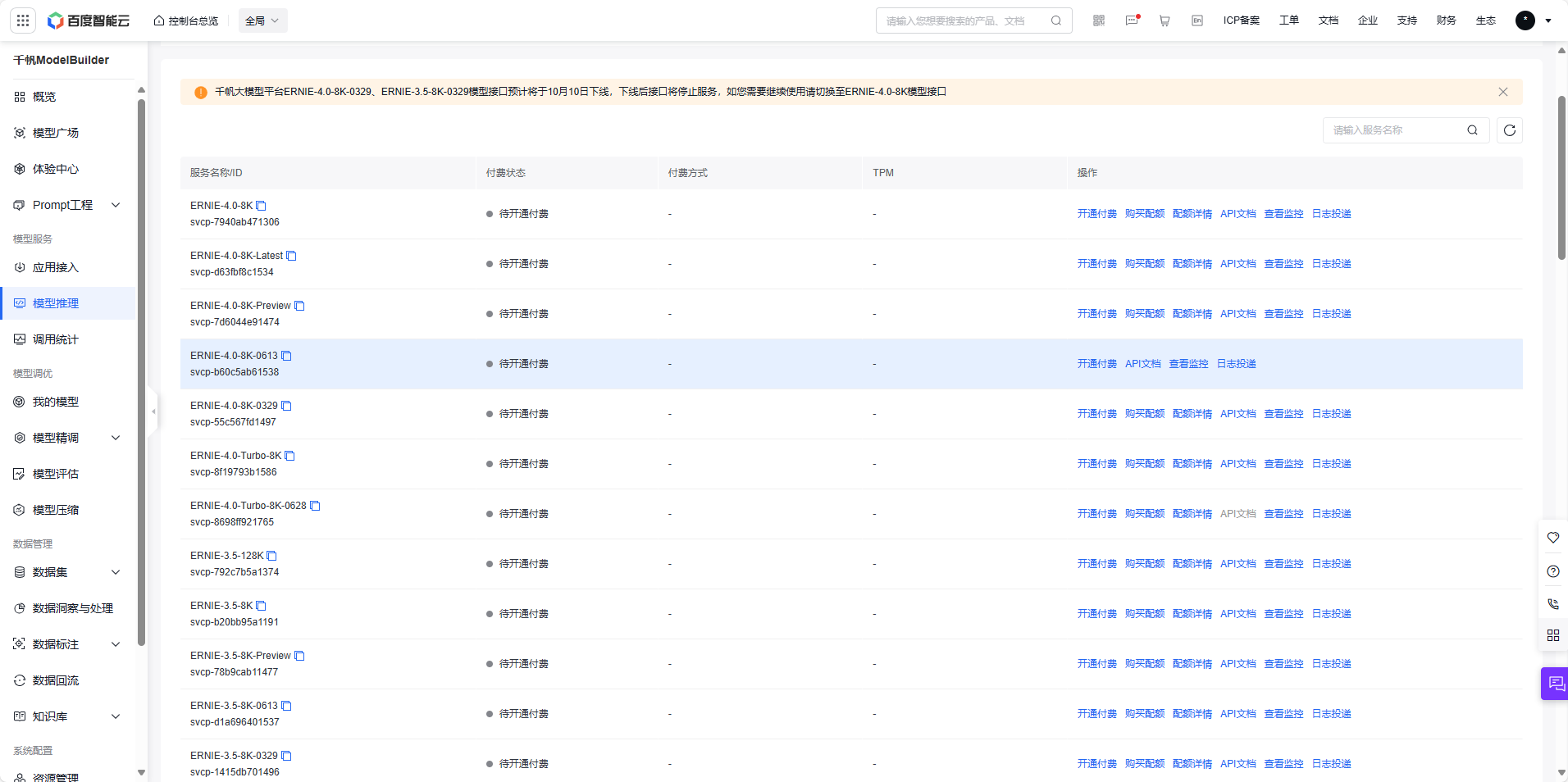Open the user avatar account menu
The image size is (1568, 782).
click(1533, 20)
